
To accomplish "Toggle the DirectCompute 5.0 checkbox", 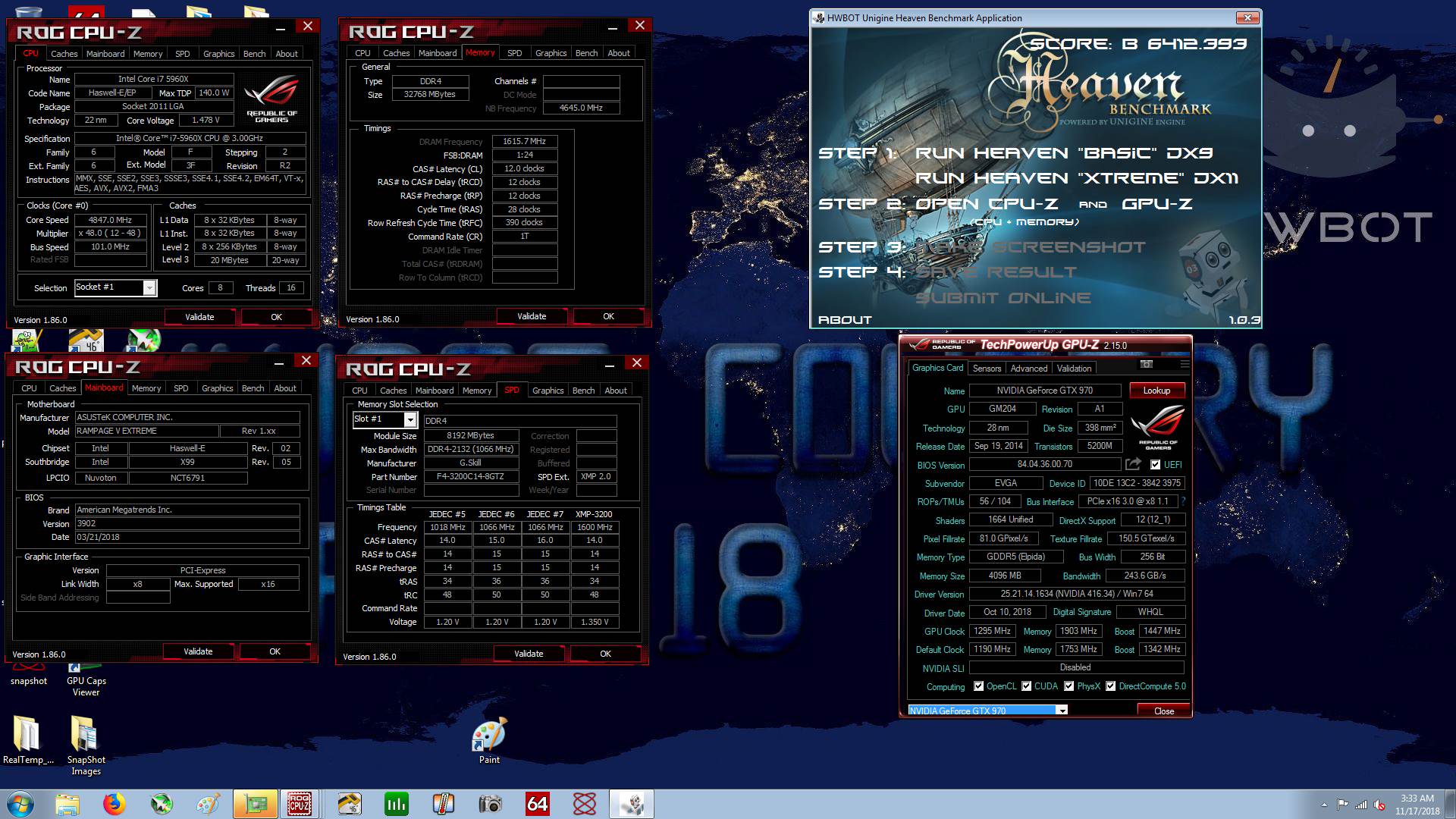I will (x=1110, y=686).
